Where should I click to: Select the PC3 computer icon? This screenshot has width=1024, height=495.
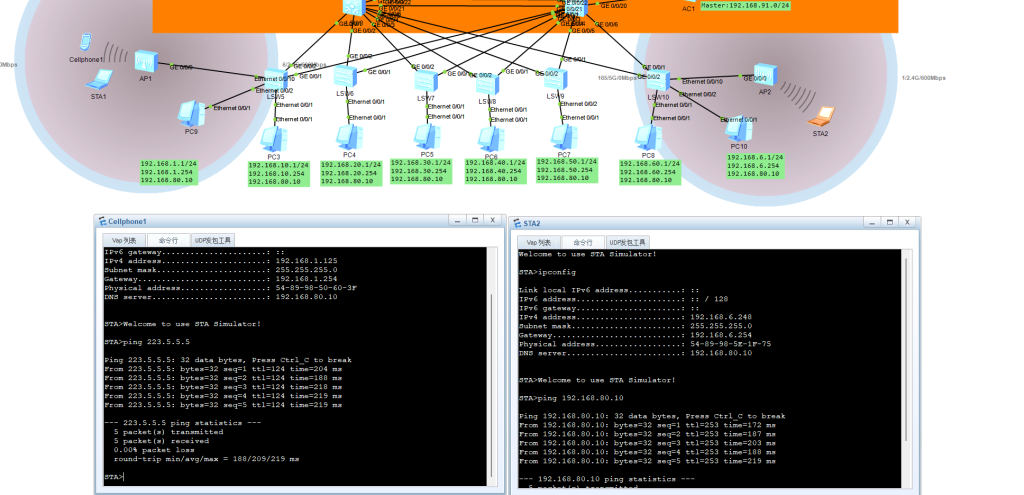(270, 139)
